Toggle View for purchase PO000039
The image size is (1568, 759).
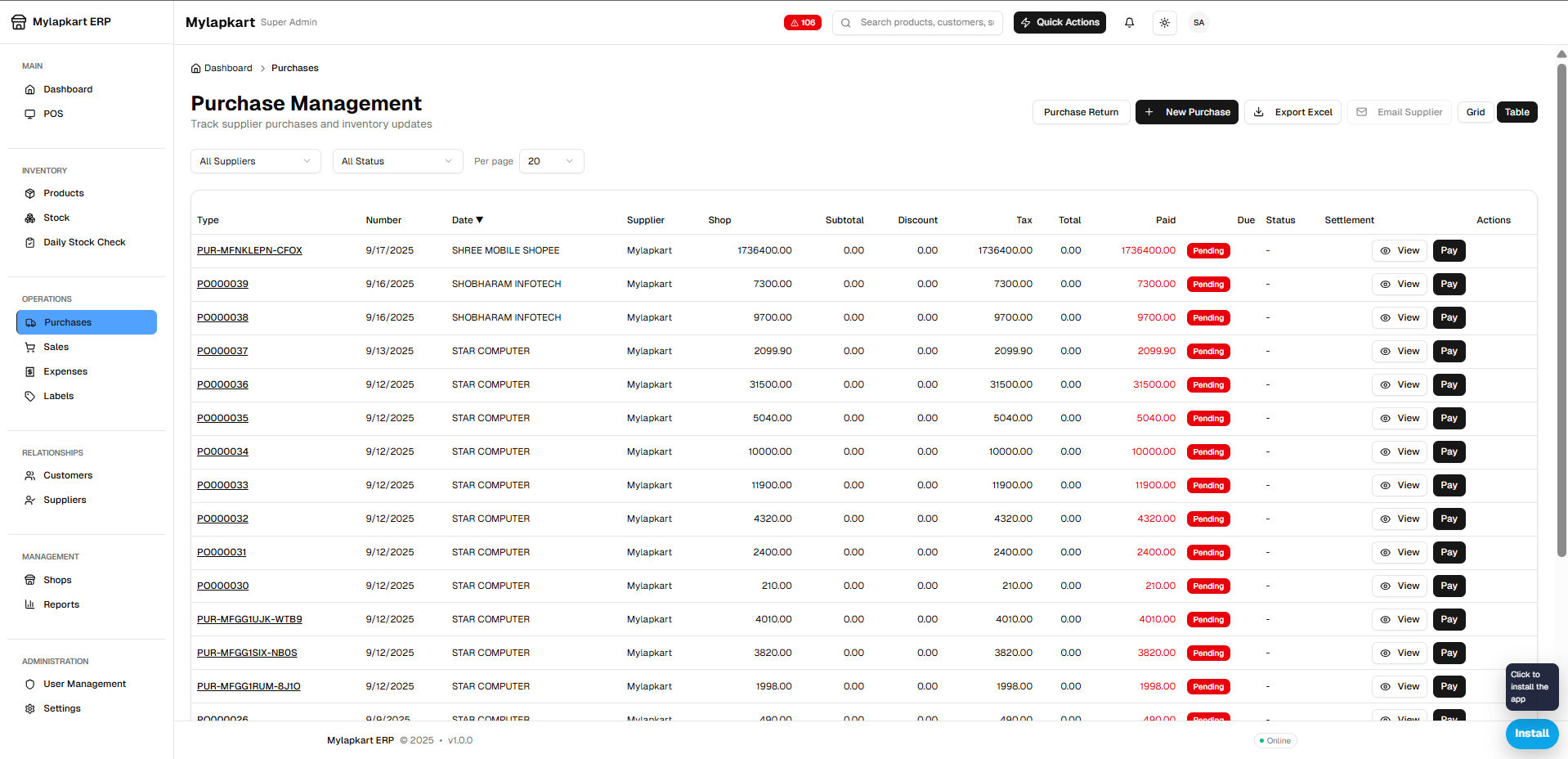(x=1399, y=284)
